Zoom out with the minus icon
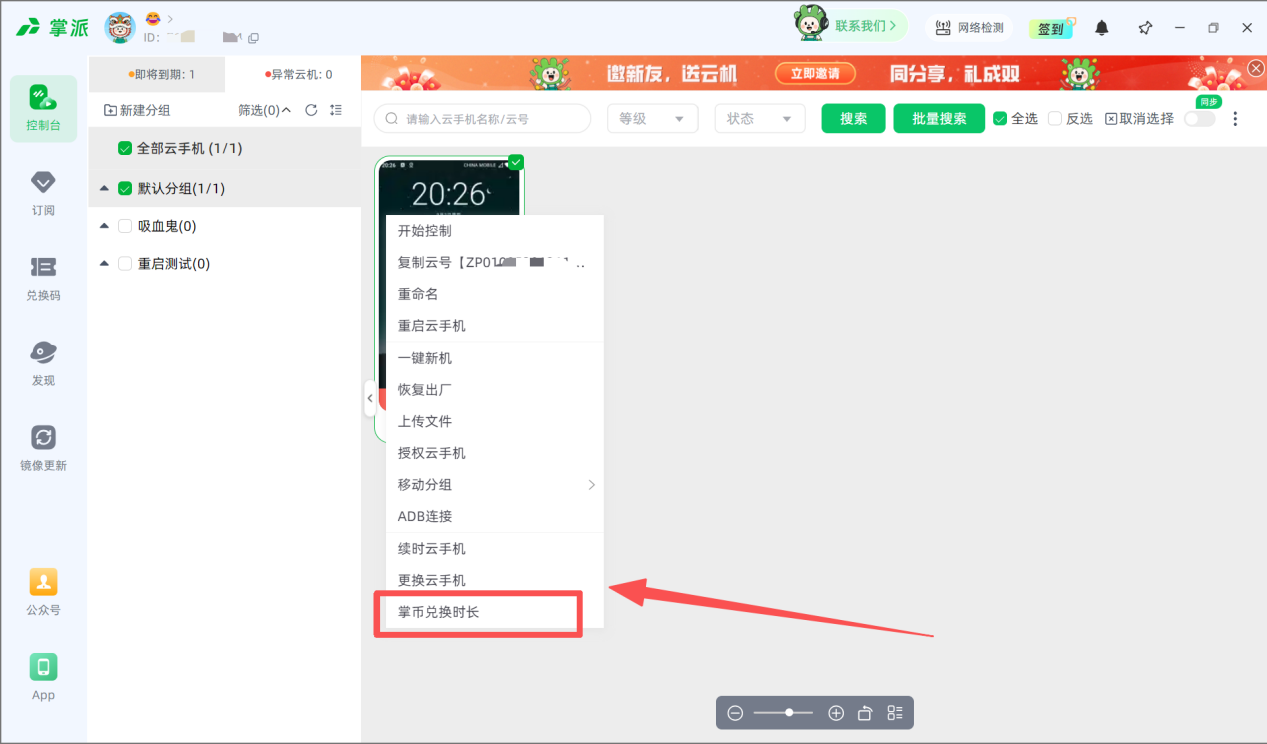 coord(735,713)
